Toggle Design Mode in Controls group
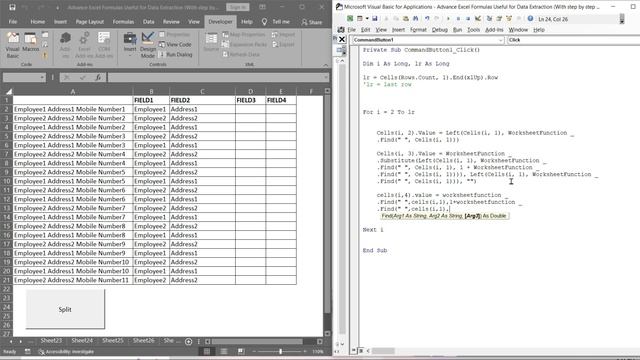Screen dimensions: 640x360 [x=148, y=45]
